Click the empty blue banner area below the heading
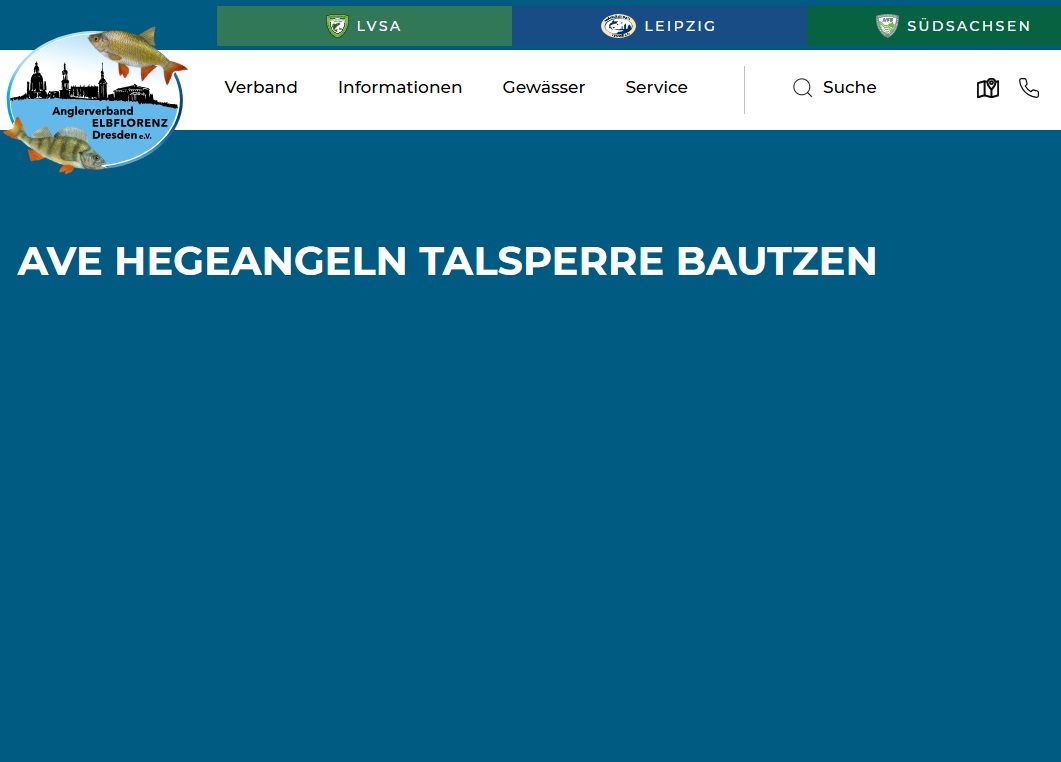Screen dimensions: 1061x762 pos(530,500)
